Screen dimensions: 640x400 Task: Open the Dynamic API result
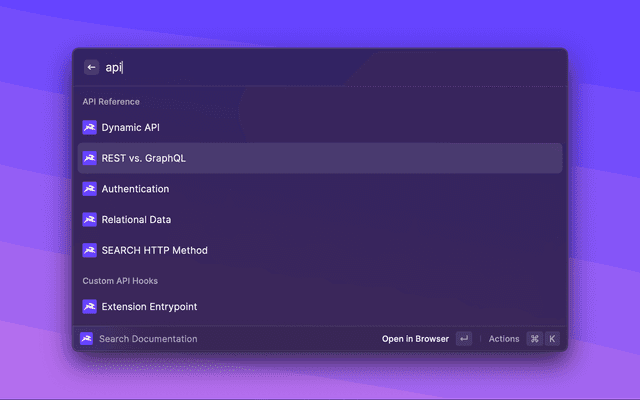[320, 127]
